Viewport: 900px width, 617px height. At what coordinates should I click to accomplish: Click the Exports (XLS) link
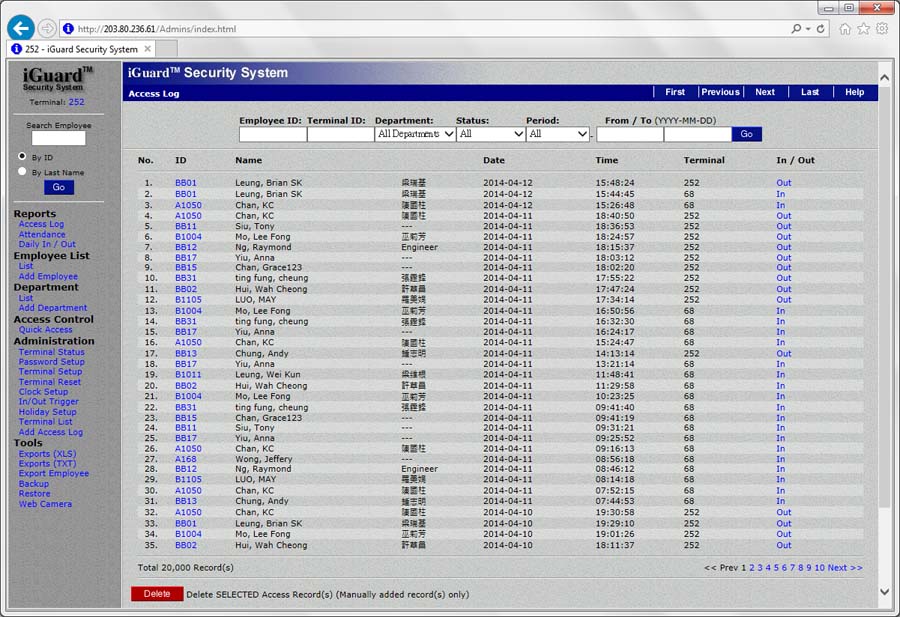[48, 453]
